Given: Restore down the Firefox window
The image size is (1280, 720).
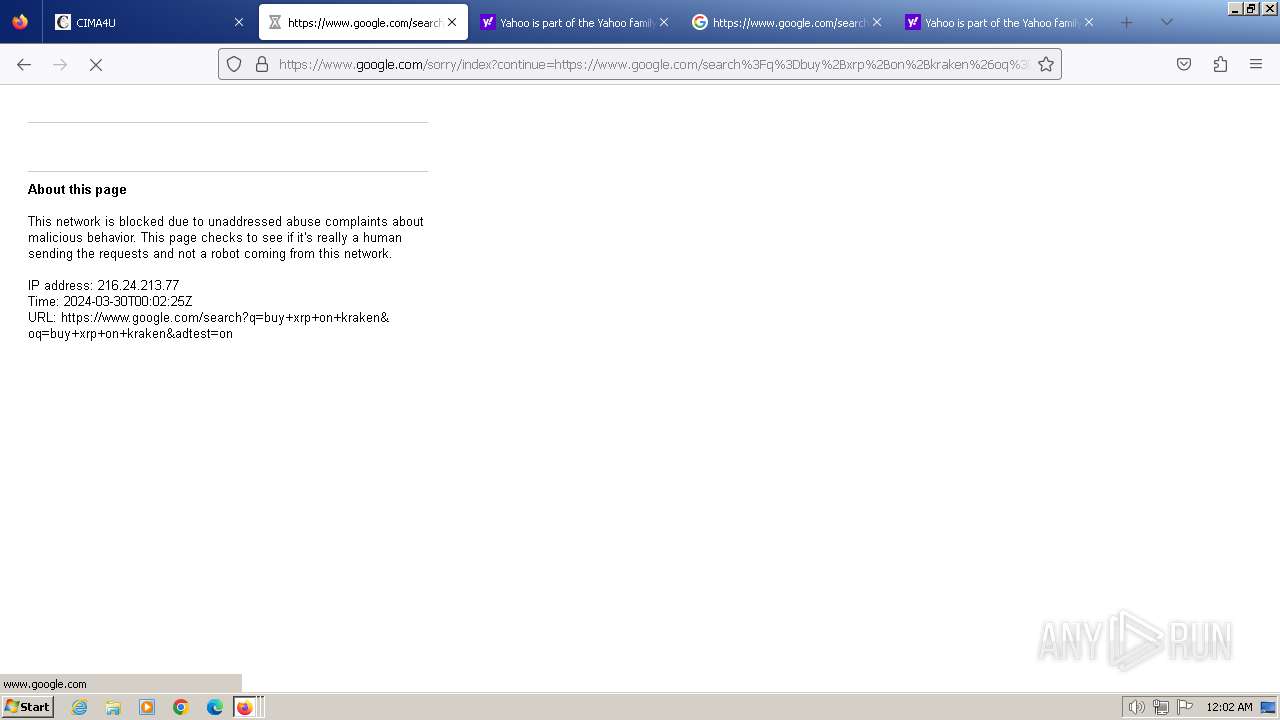Looking at the screenshot, I should tap(1251, 8).
